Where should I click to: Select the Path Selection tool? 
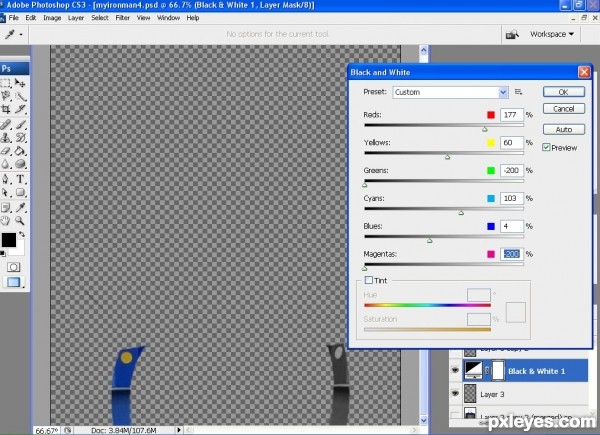point(6,192)
